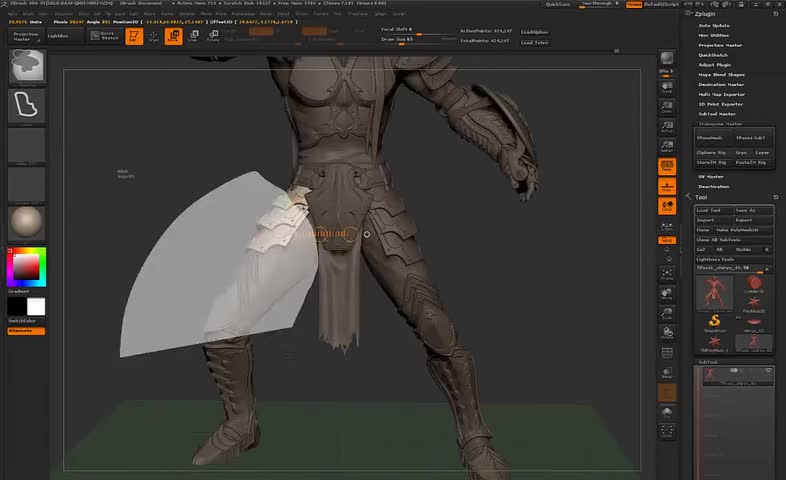Image resolution: width=786 pixels, height=480 pixels.
Task: Expand the SubTool Master section
Action: (717, 114)
